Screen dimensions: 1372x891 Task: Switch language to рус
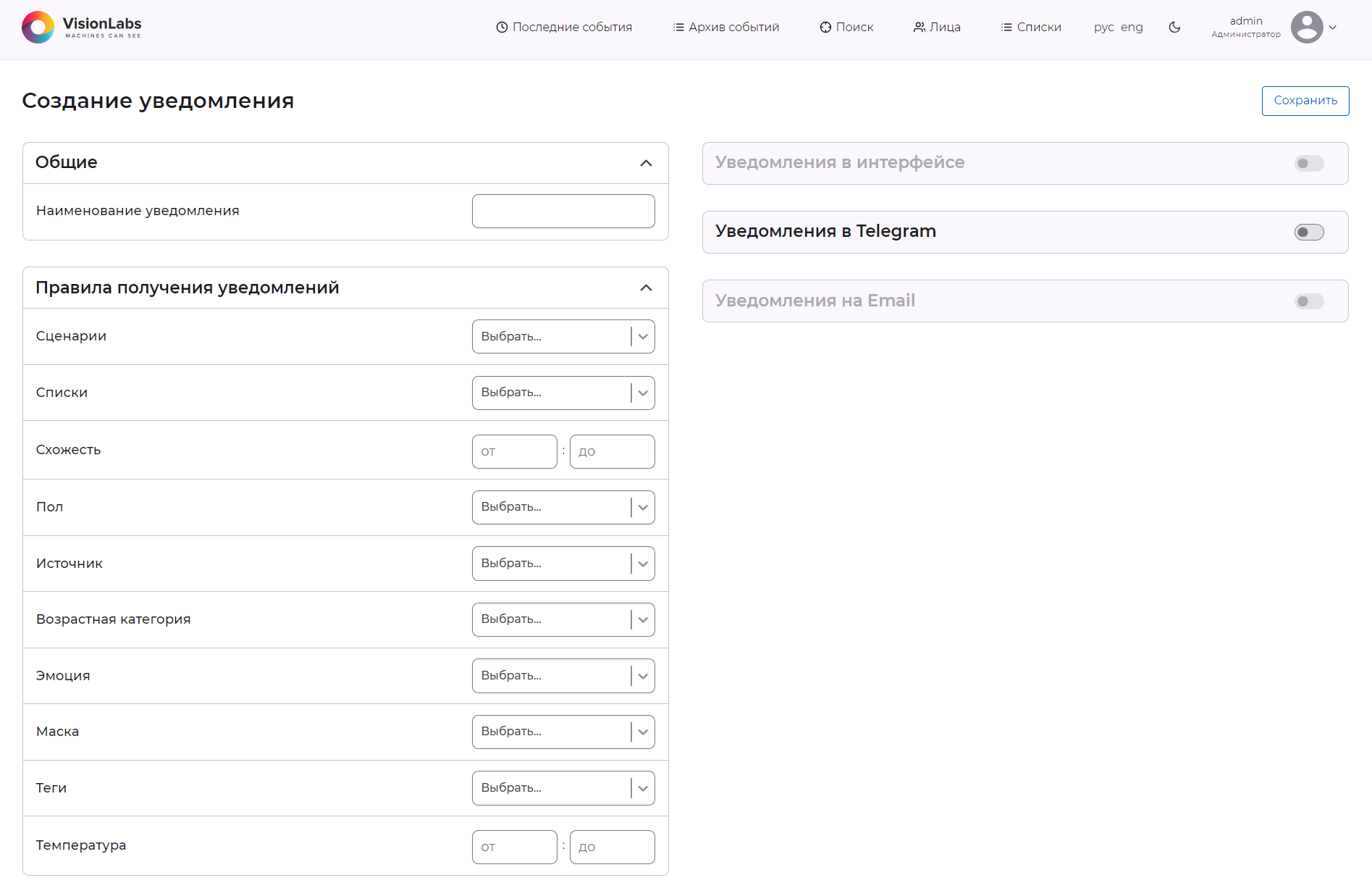[1104, 27]
